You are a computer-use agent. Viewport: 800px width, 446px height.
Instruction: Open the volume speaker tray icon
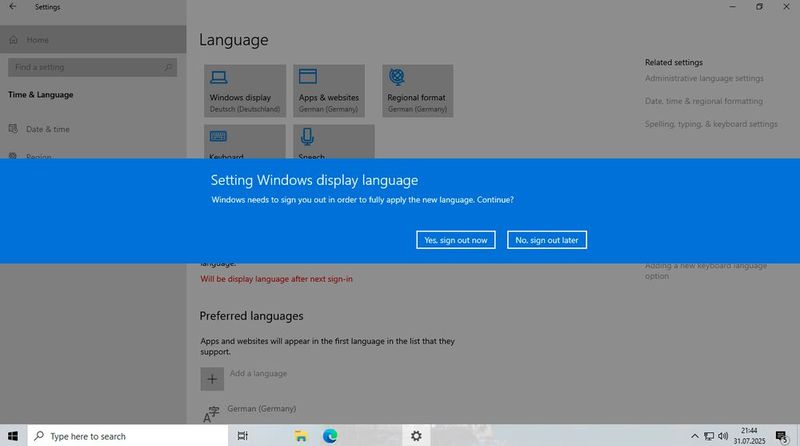click(723, 436)
